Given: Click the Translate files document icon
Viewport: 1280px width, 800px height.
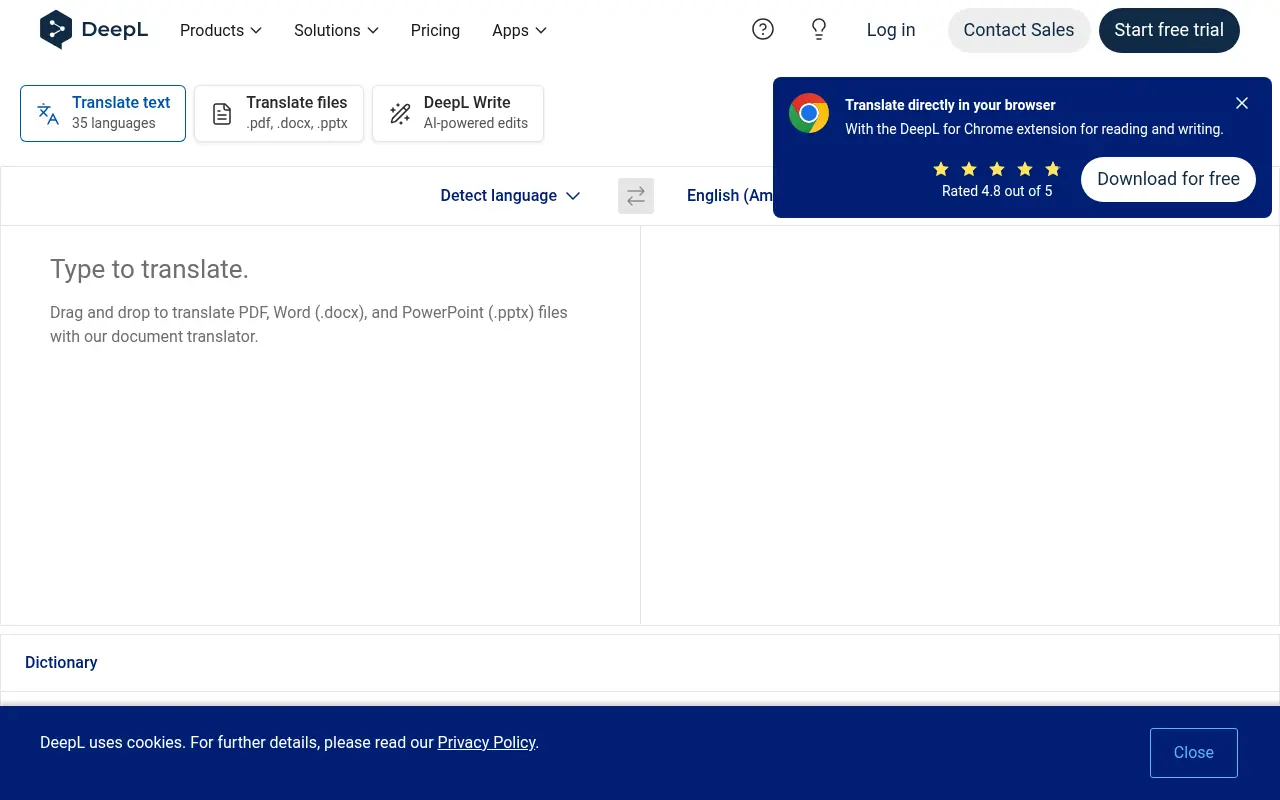Looking at the screenshot, I should click(221, 113).
